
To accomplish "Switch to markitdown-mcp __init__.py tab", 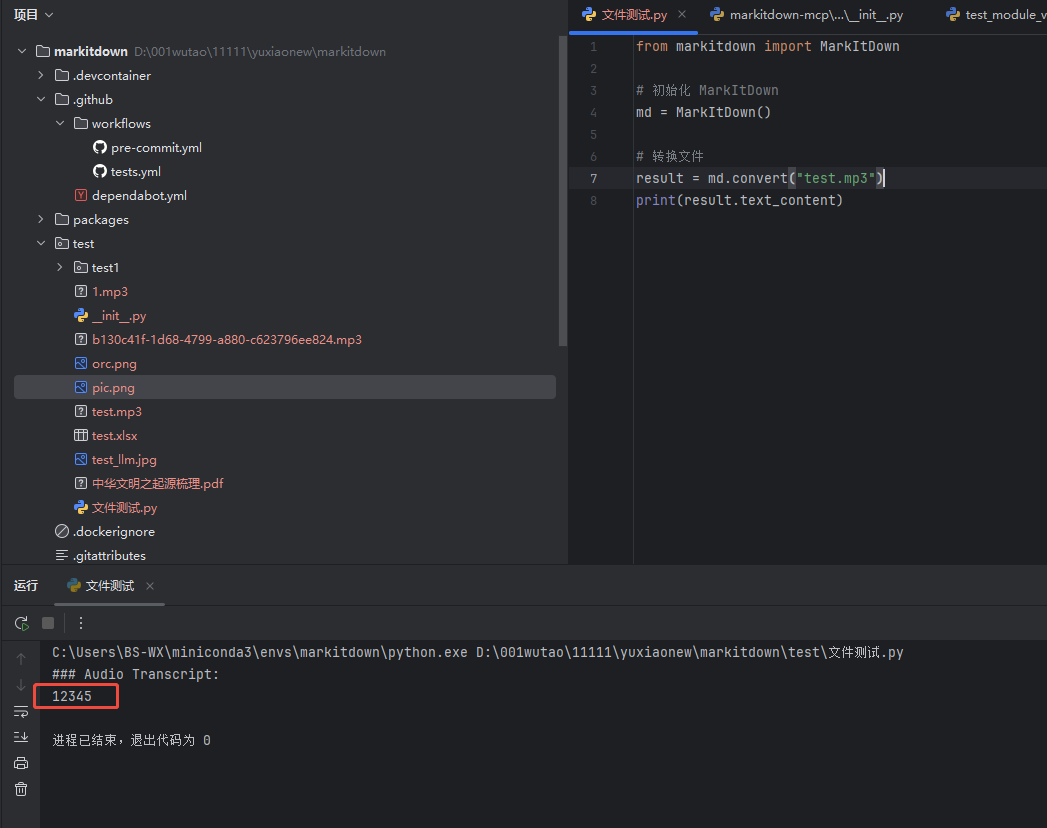I will (807, 15).
